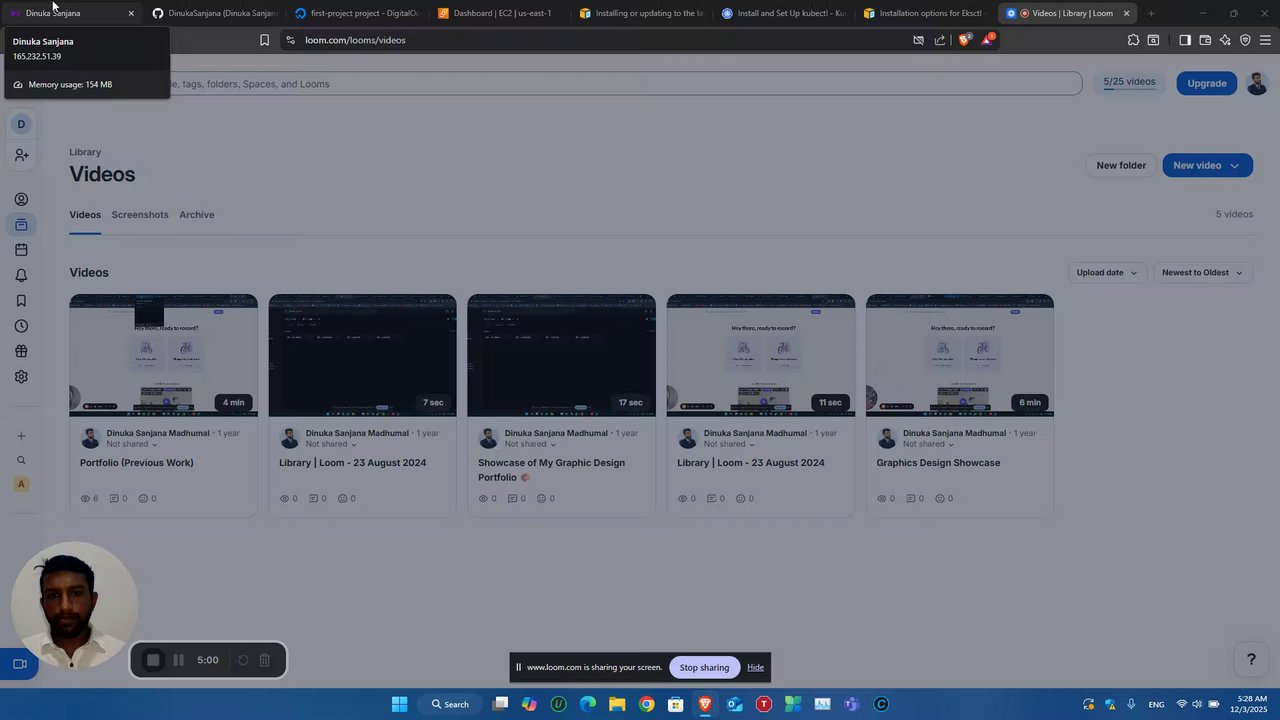
Task: Click the Brave Shields lion icon
Action: coord(964,40)
